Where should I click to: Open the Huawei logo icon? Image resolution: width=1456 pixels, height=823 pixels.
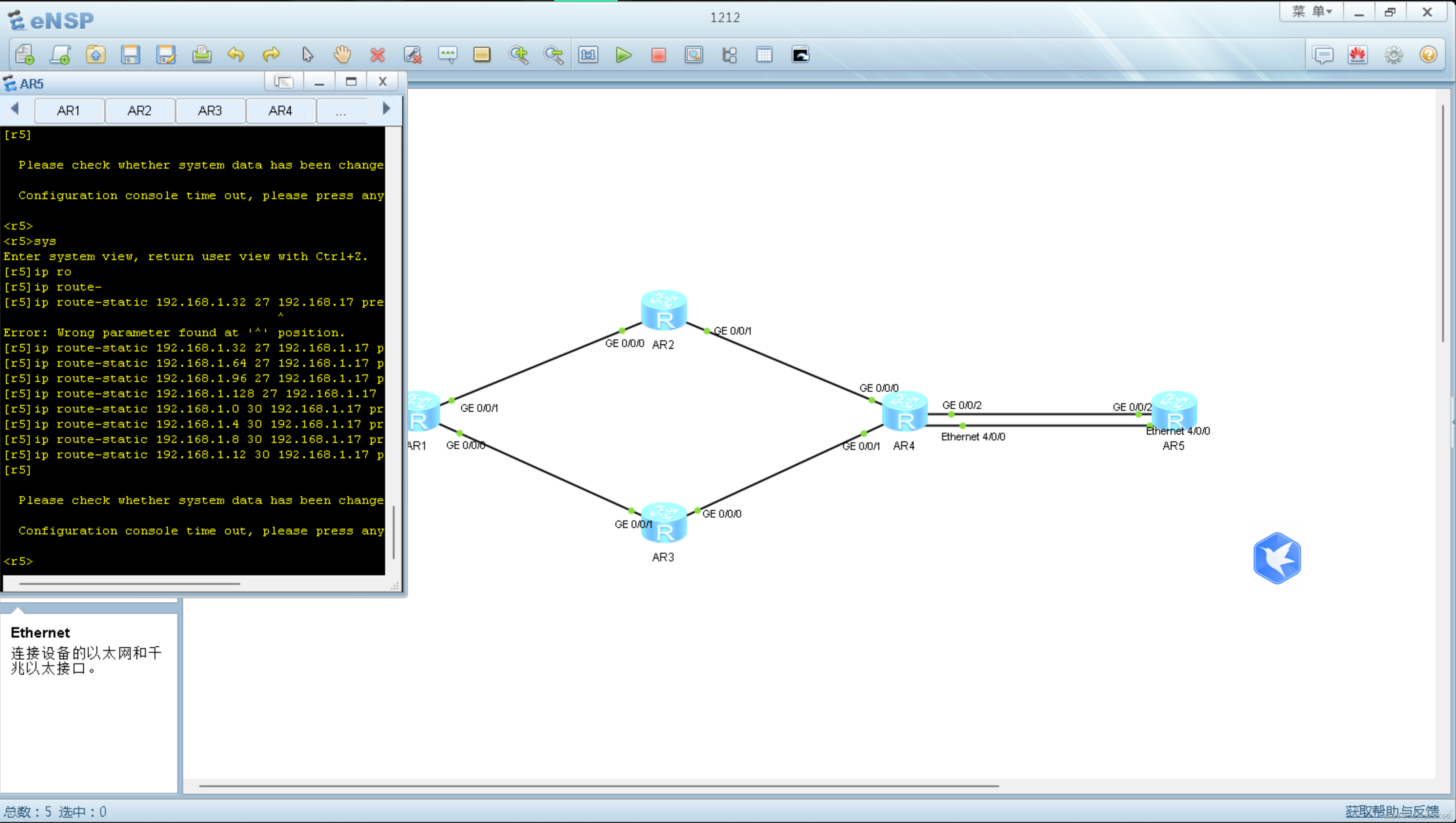(x=1357, y=55)
